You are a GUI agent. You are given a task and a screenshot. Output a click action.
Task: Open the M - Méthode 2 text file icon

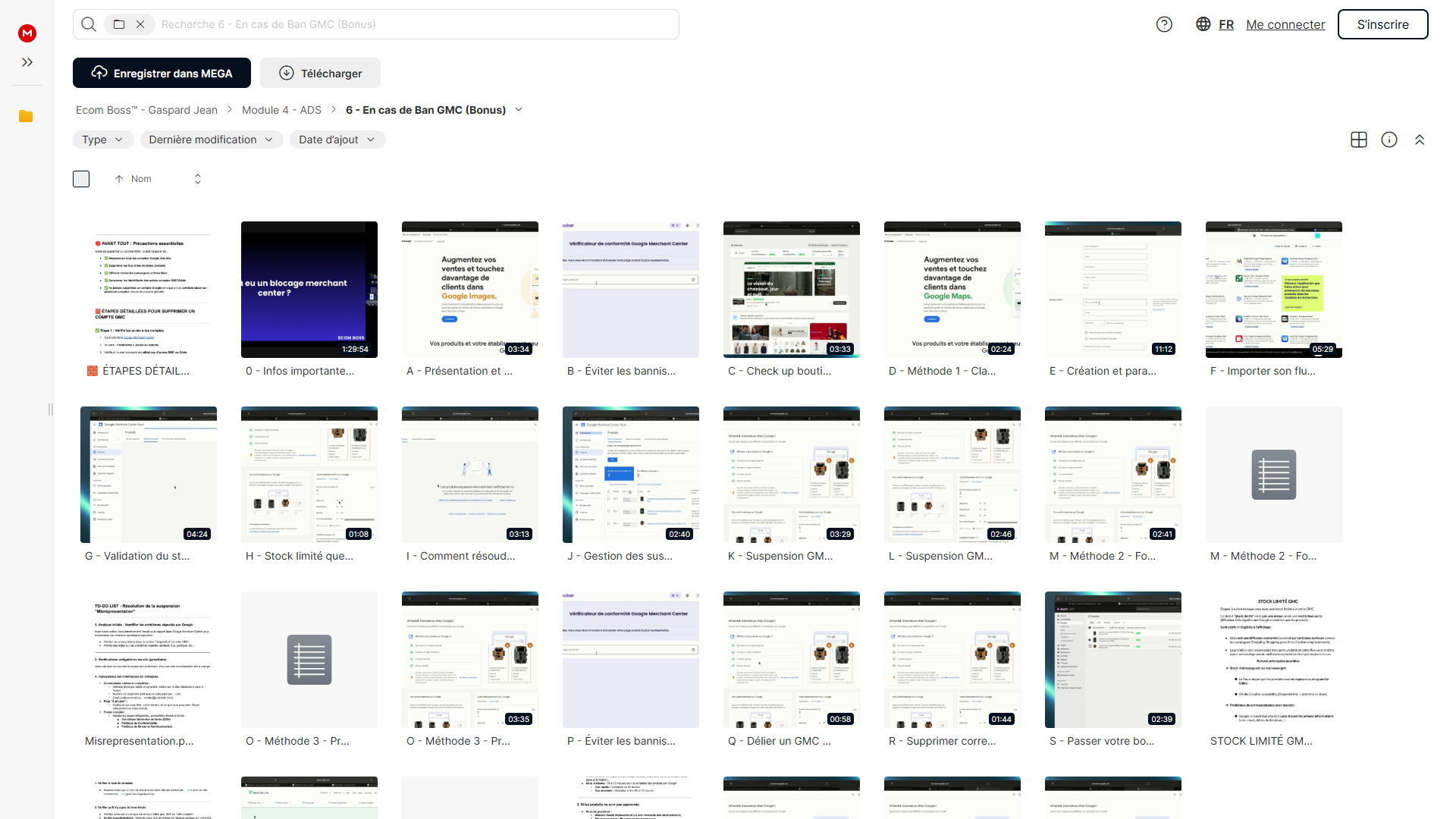[x=1274, y=475]
